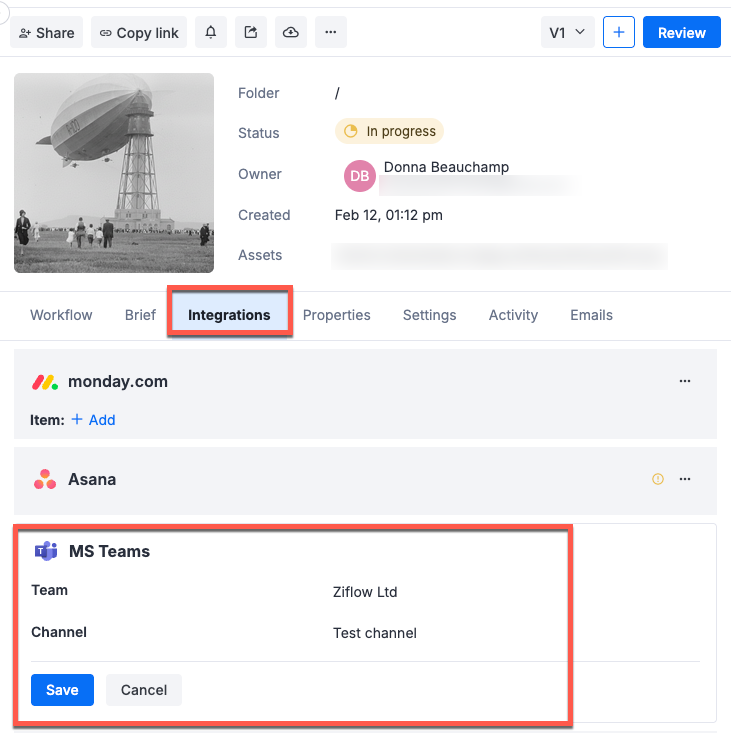This screenshot has width=731, height=733.
Task: Open notifications bell icon
Action: pos(211,32)
